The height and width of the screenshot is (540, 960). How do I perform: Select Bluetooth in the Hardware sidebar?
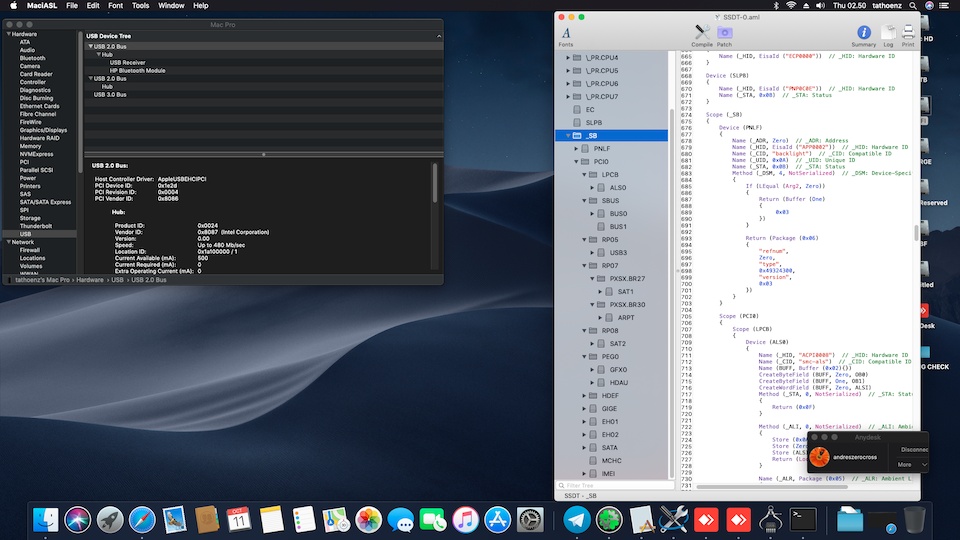coord(32,58)
